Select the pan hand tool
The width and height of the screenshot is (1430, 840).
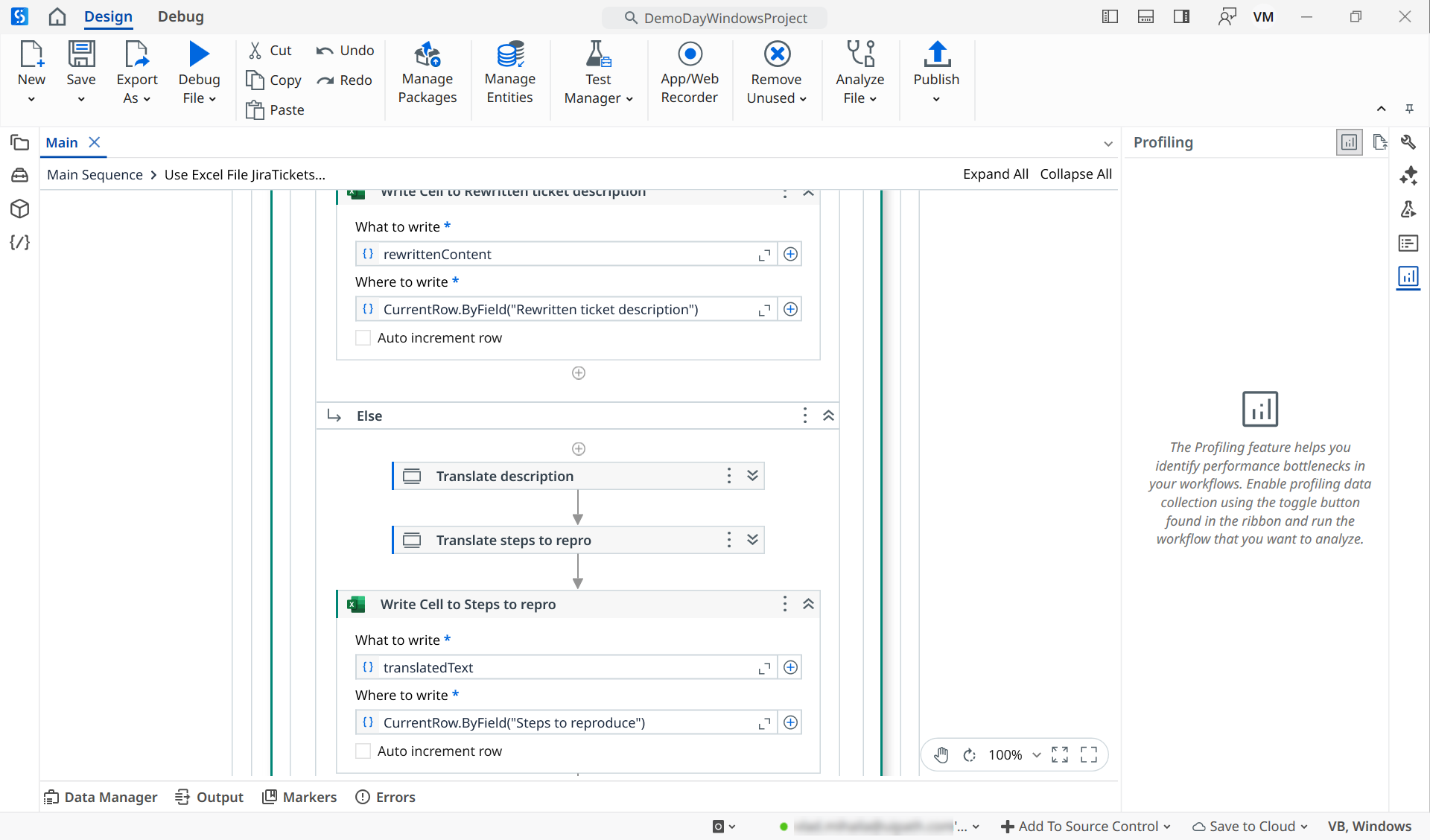click(x=941, y=755)
